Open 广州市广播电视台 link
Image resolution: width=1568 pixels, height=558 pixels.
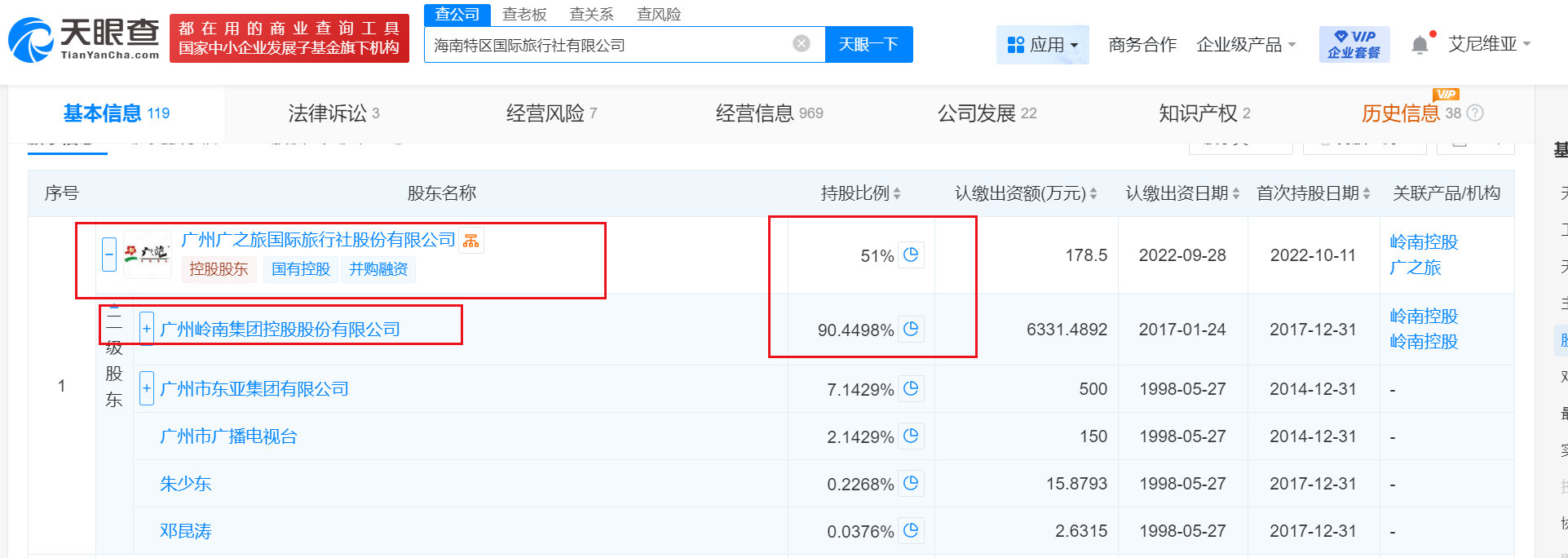(228, 436)
